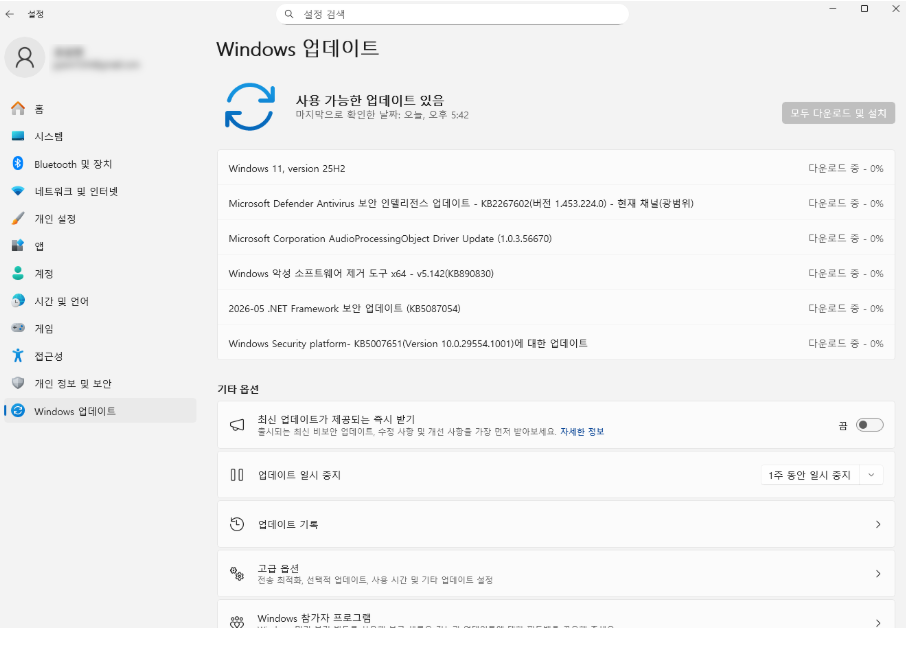The image size is (906, 651).
Task: Click the 홈 house icon
Action: 18,109
